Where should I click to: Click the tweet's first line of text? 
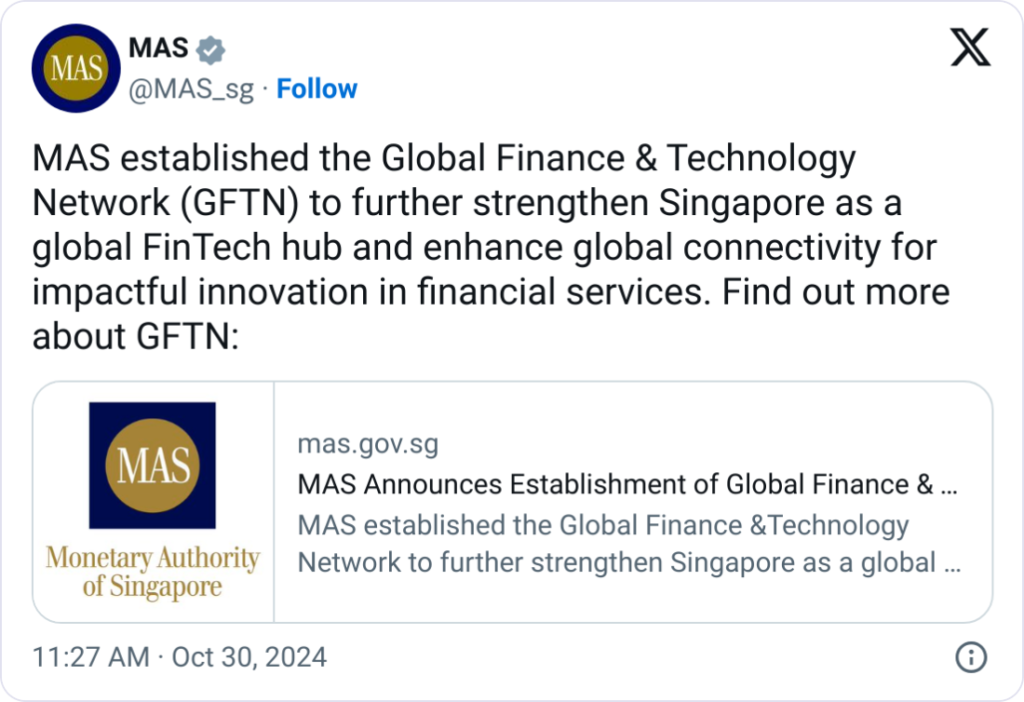pos(444,158)
